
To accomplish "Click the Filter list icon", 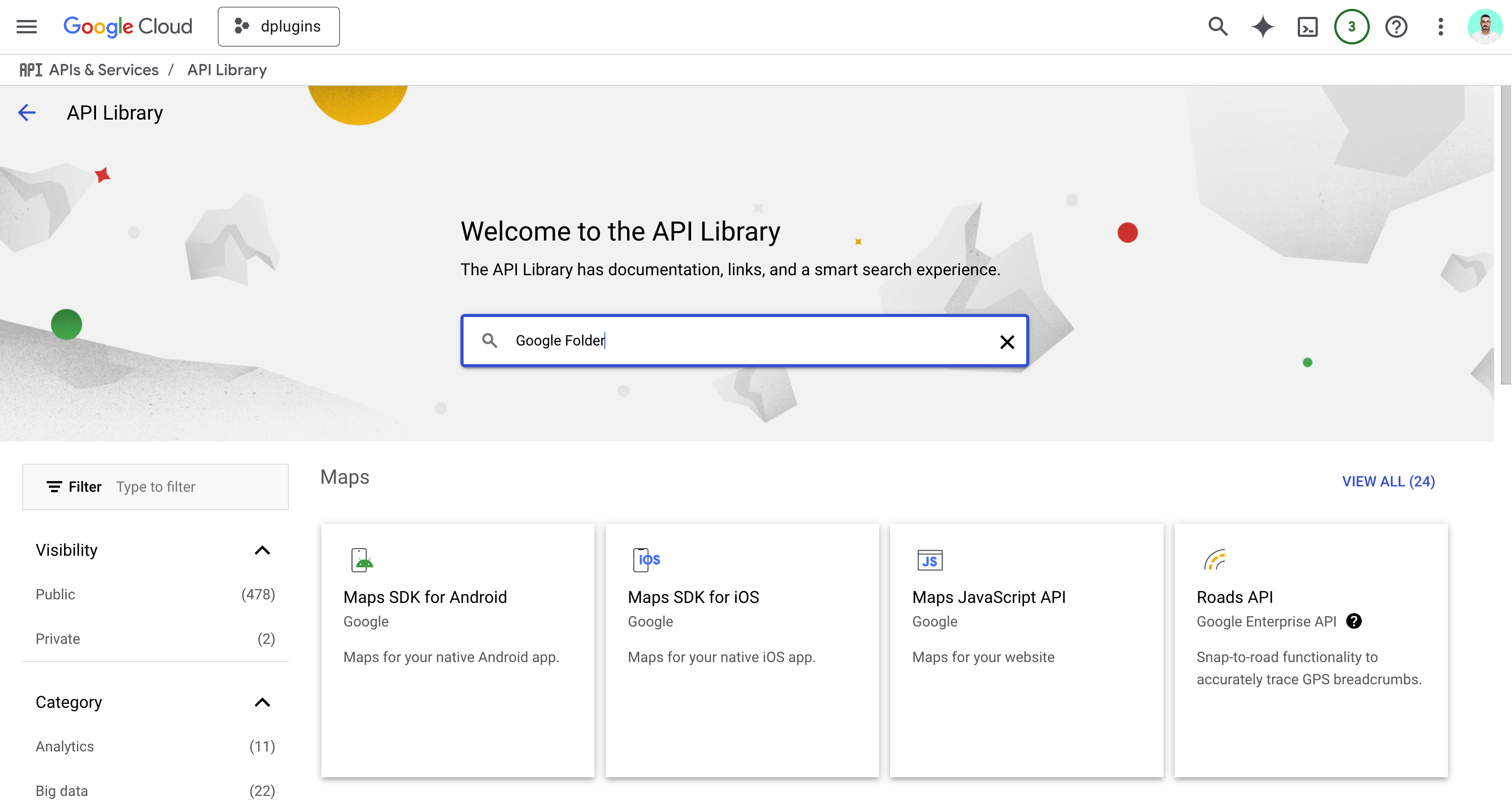I will click(54, 486).
